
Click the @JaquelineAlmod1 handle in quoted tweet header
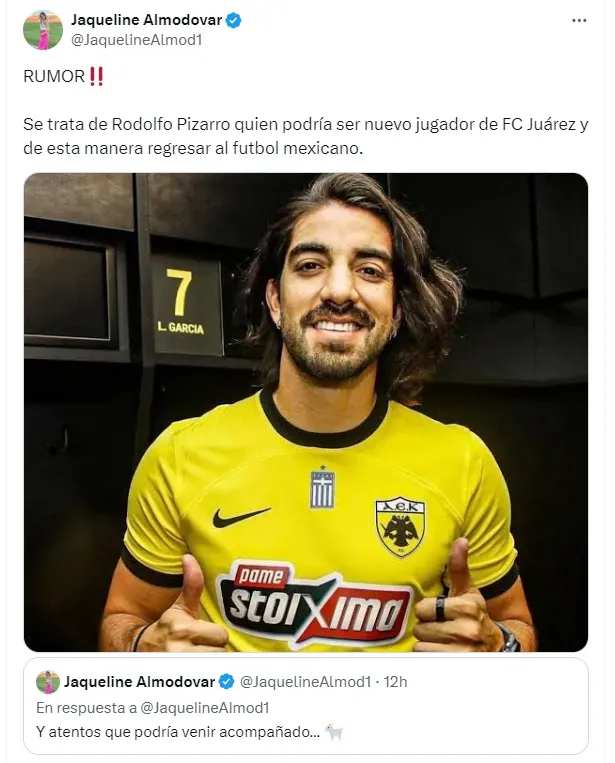click(306, 682)
